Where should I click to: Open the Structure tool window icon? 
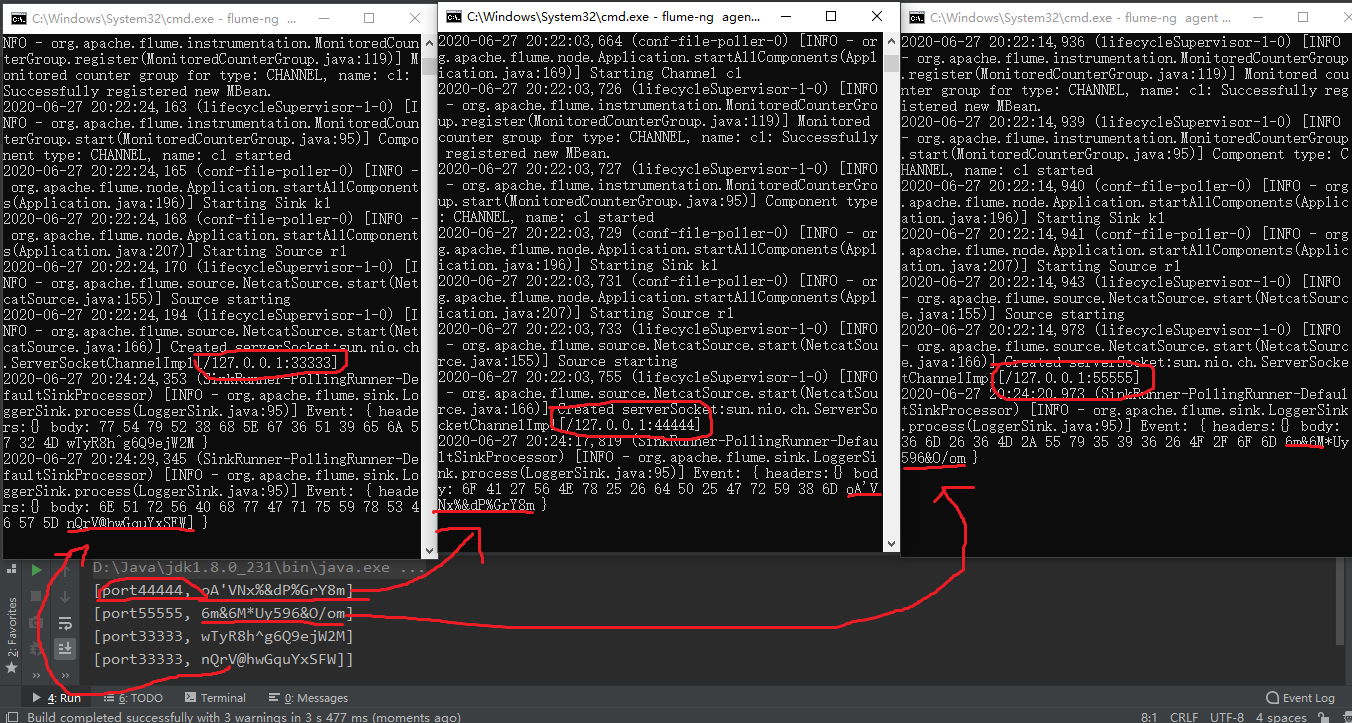(11, 570)
